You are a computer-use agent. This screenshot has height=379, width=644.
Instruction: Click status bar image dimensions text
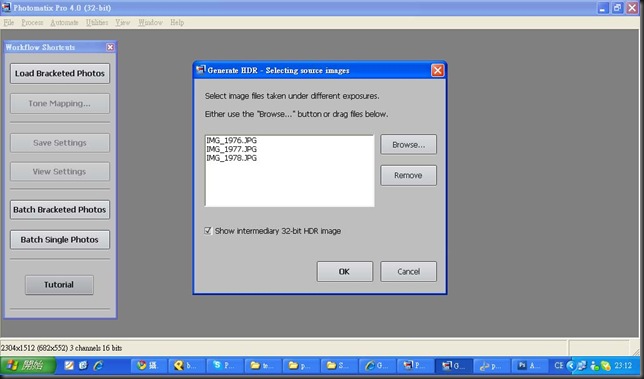(62, 348)
